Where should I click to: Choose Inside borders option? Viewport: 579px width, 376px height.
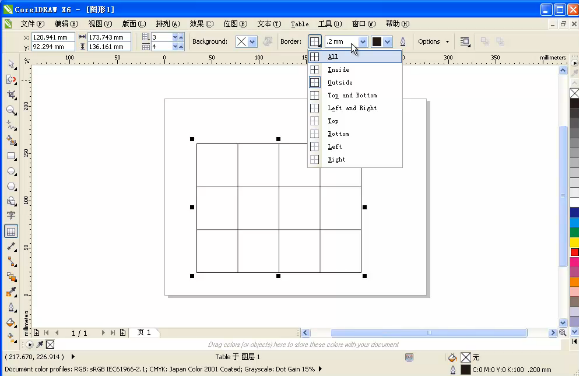[355, 69]
